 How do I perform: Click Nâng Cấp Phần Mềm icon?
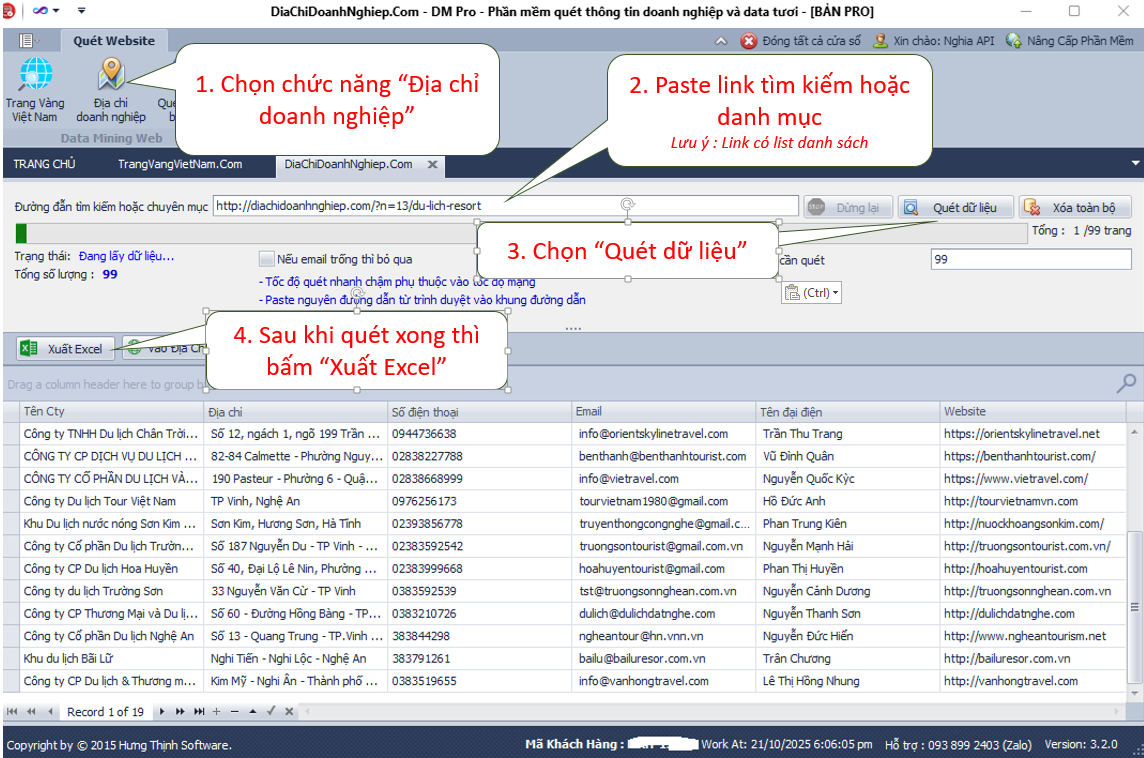click(1014, 41)
